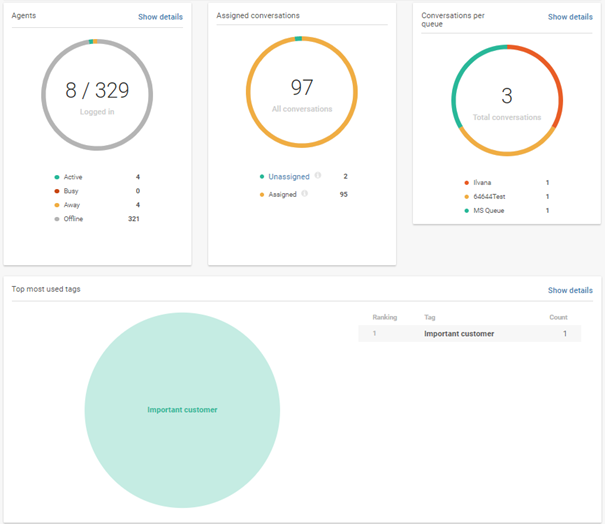Click the 3 Total conversations donut center
Image resolution: width=605 pixels, height=524 pixels.
tap(507, 100)
